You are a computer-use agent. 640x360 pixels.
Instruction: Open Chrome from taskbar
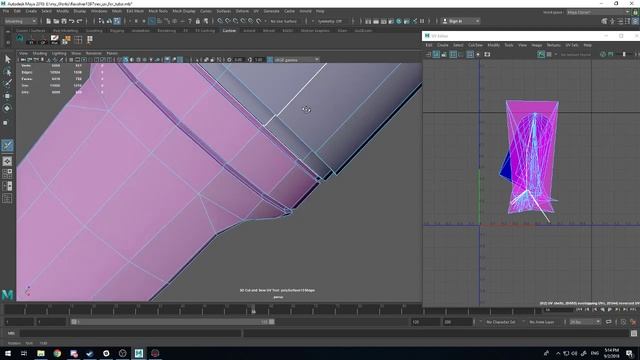57,353
